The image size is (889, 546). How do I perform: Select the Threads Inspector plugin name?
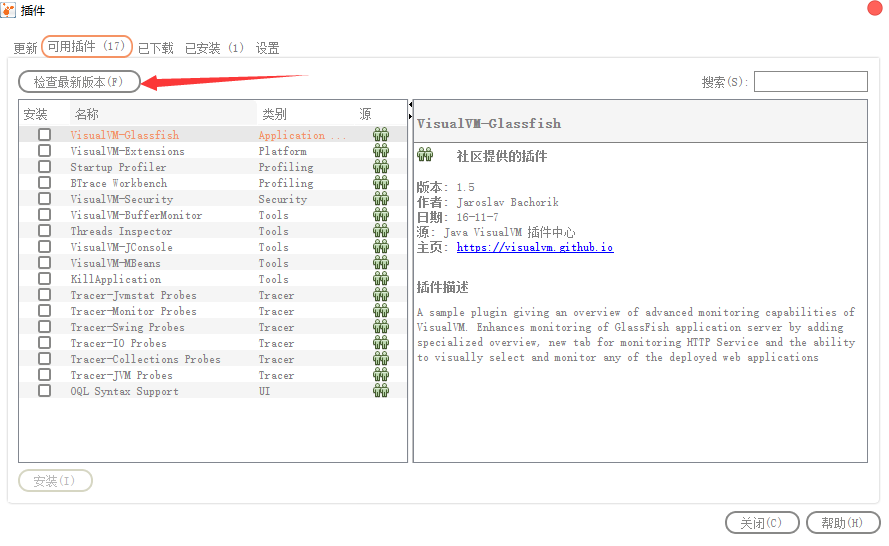click(121, 231)
